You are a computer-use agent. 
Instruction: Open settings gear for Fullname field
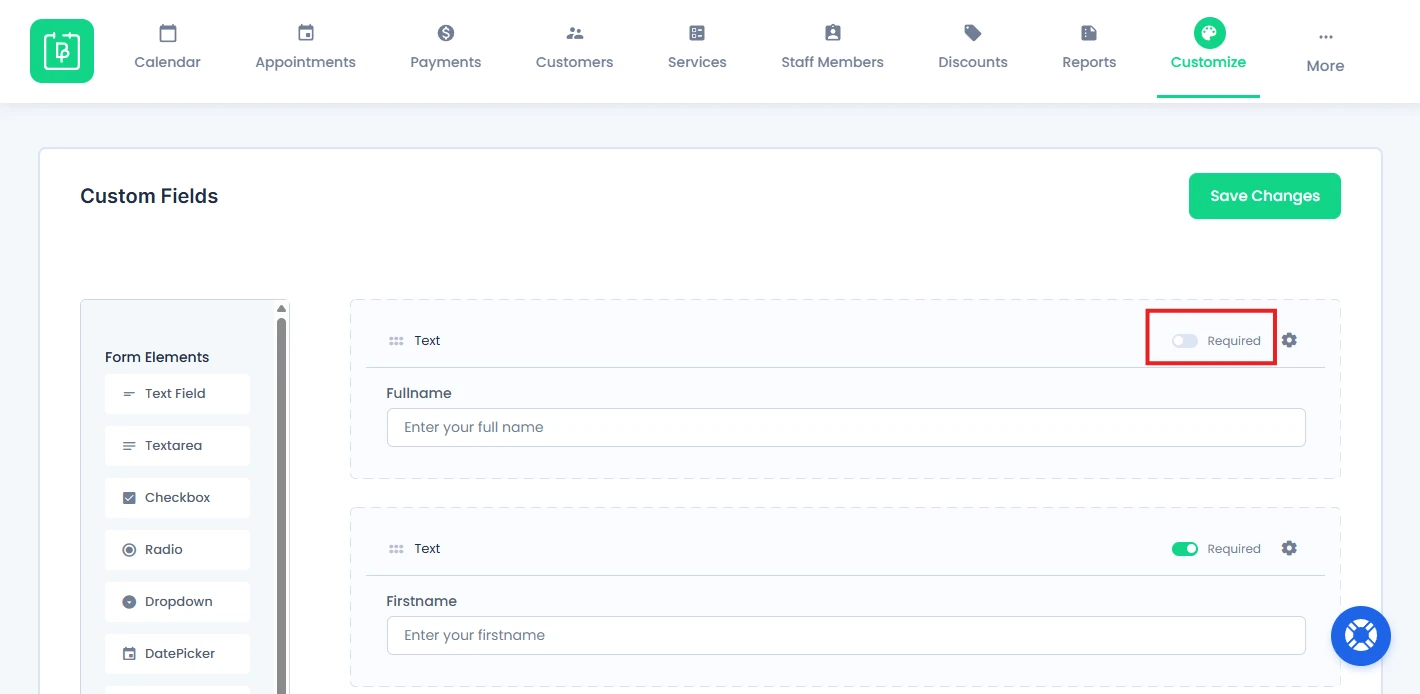(1289, 340)
